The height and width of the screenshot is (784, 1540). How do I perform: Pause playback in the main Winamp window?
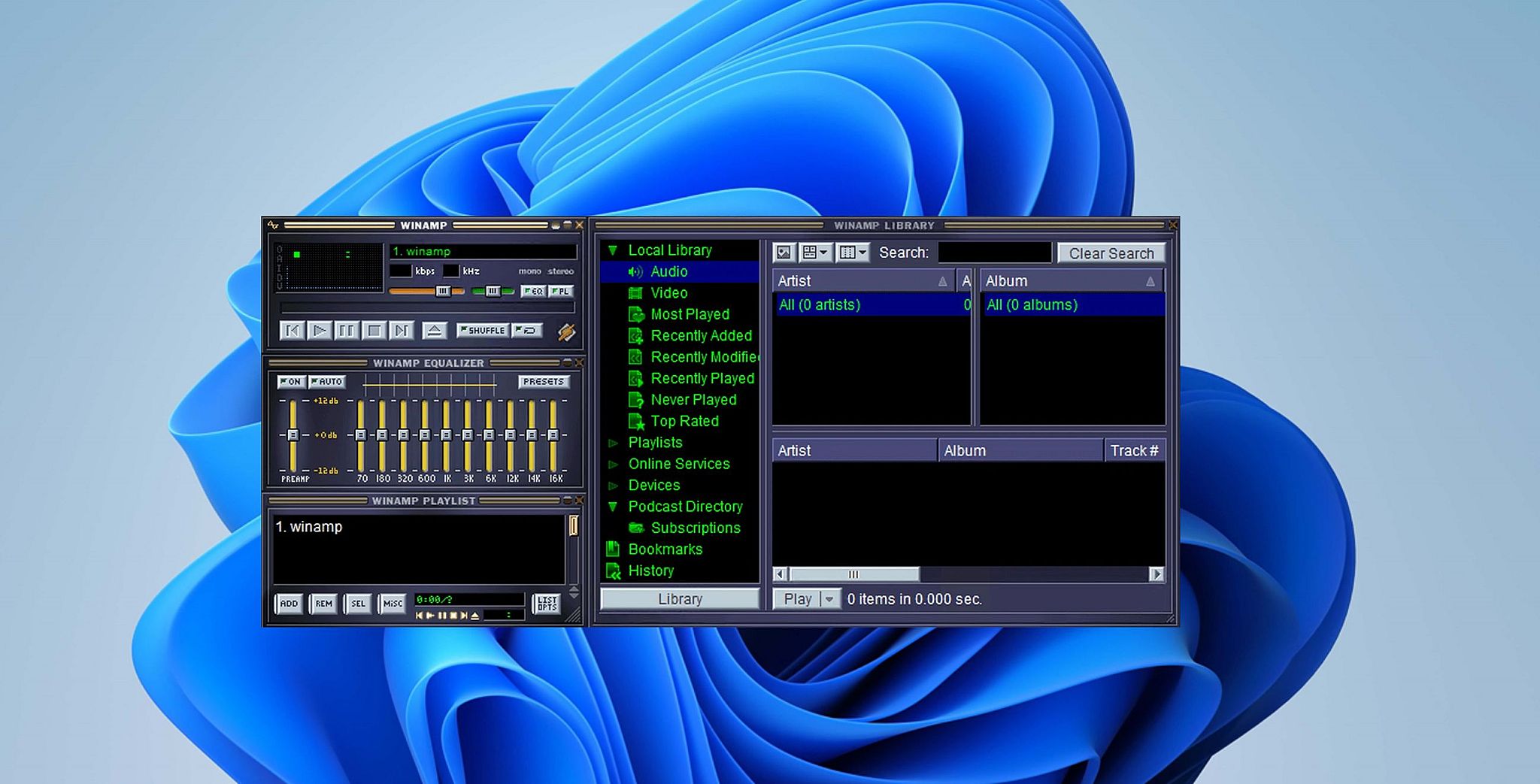point(347,330)
